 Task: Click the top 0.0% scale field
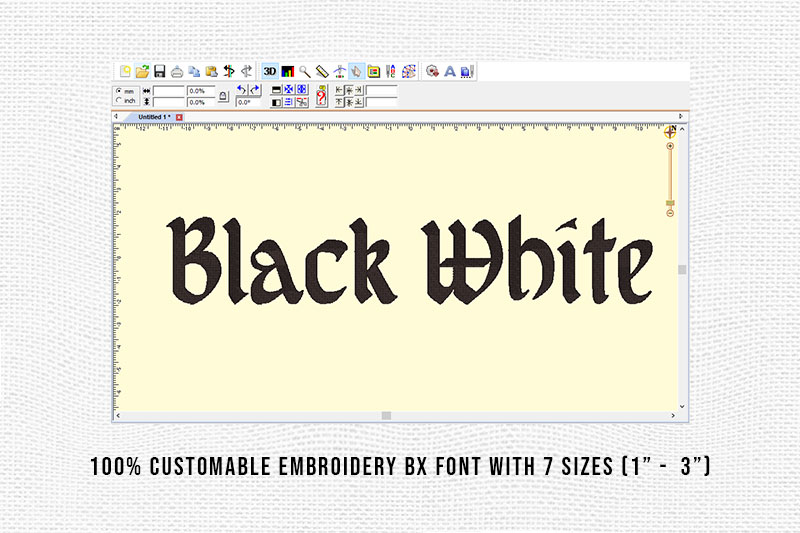pos(201,91)
